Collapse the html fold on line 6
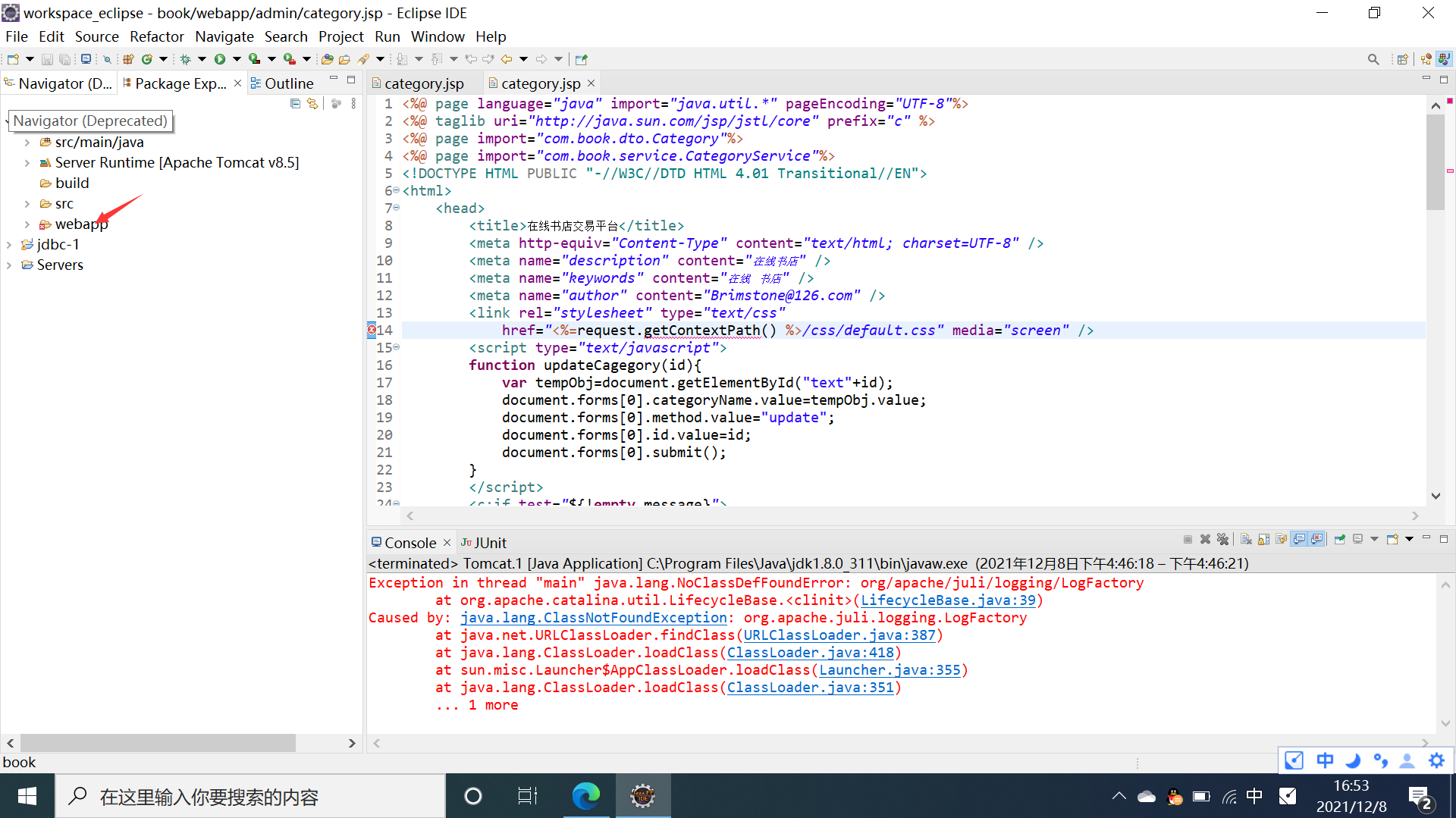The height and width of the screenshot is (818, 1456). point(397,190)
